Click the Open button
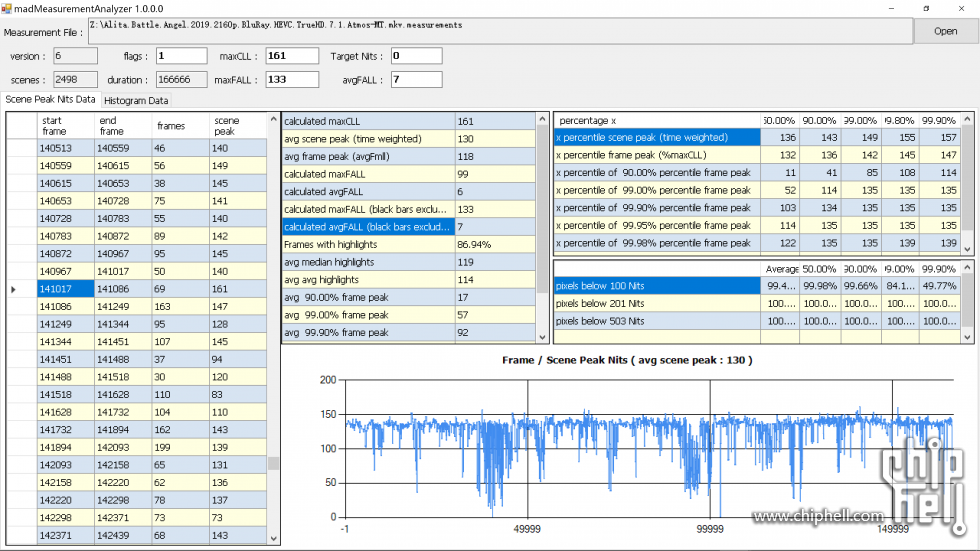 pos(946,31)
